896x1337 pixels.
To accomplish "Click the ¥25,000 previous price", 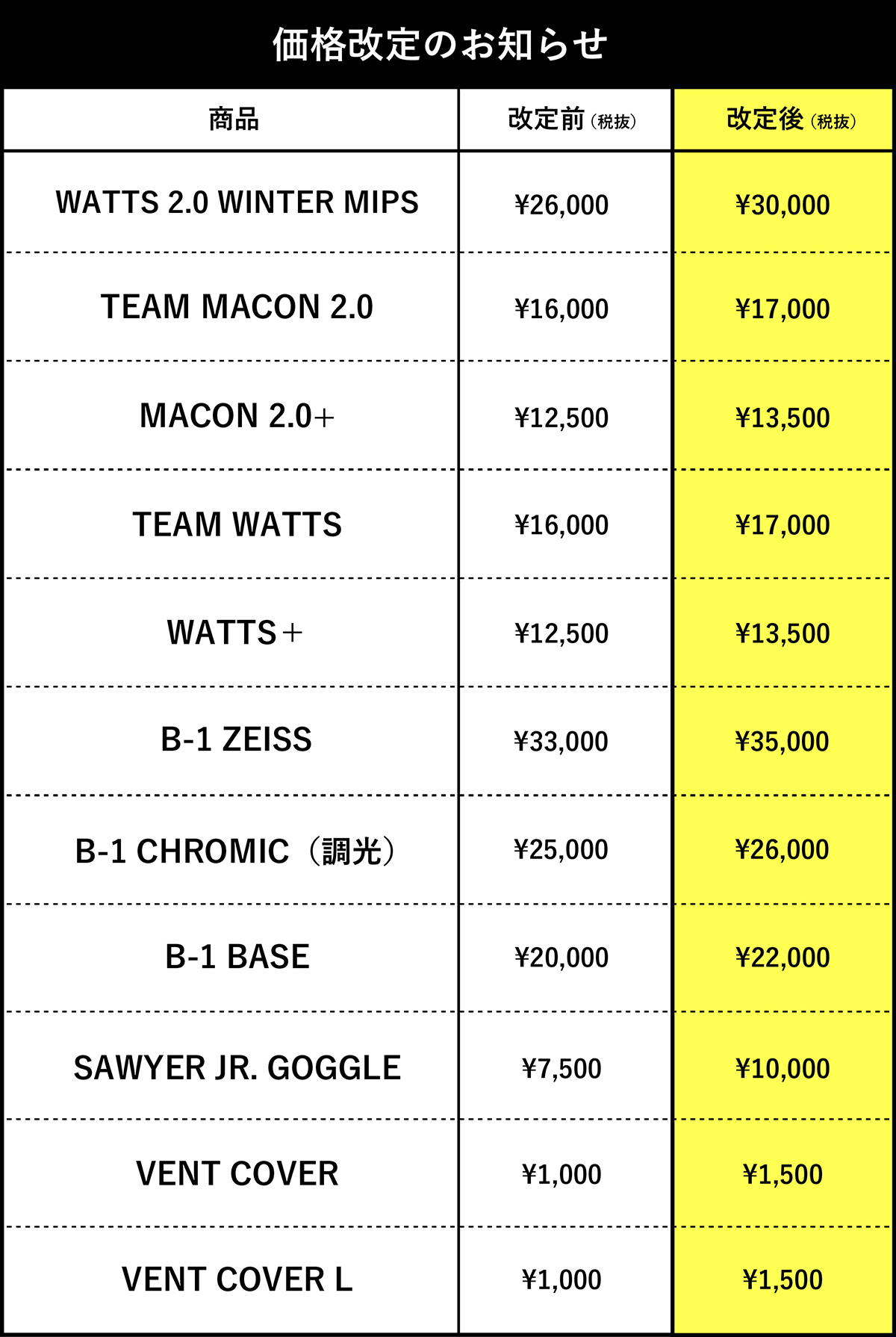I will (561, 849).
